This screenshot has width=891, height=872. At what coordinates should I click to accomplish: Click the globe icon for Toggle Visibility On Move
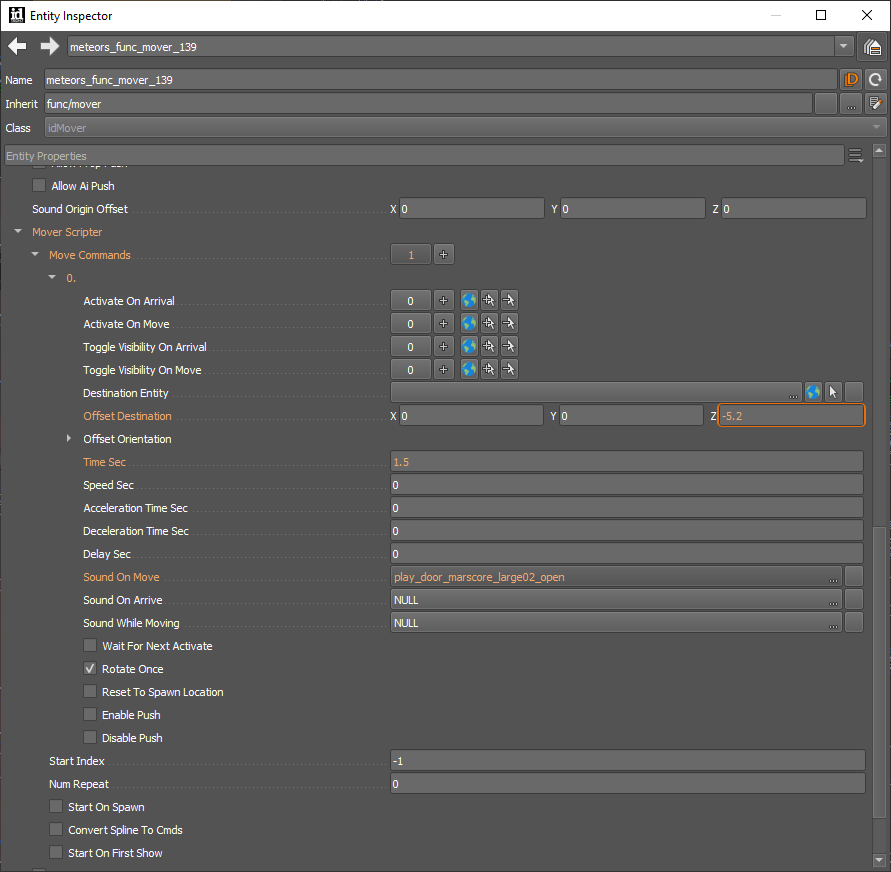point(469,370)
